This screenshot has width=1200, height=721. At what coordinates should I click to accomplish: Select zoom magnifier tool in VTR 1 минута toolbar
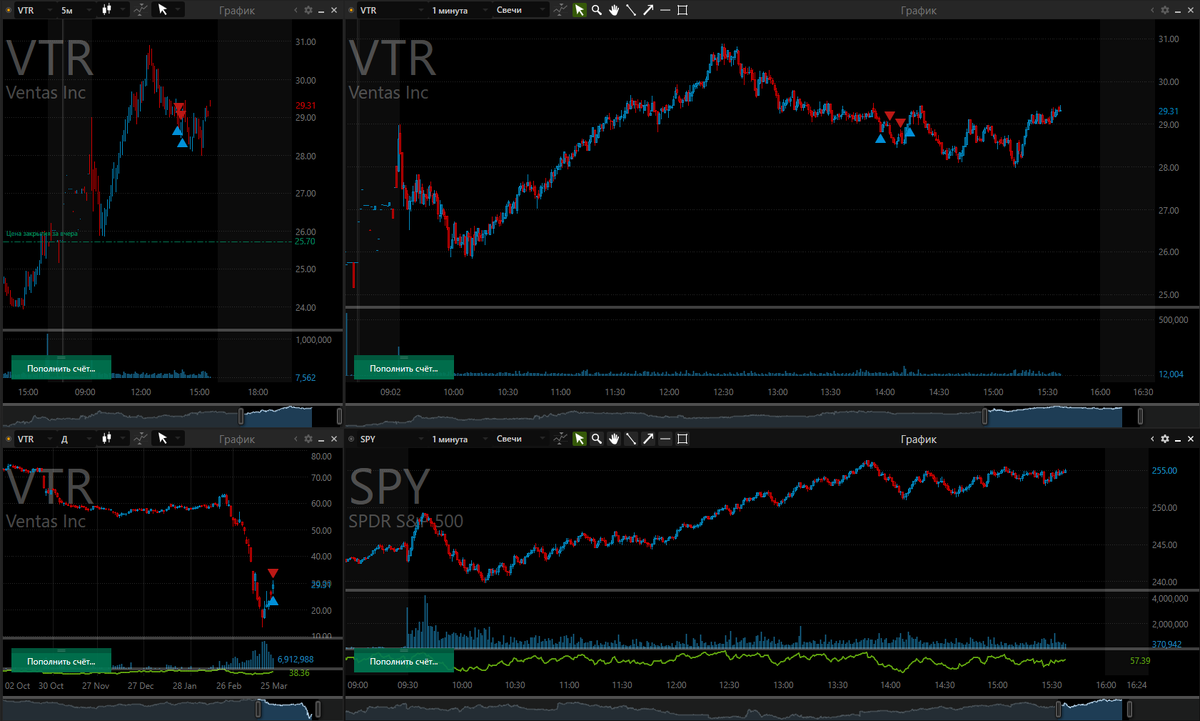[596, 10]
